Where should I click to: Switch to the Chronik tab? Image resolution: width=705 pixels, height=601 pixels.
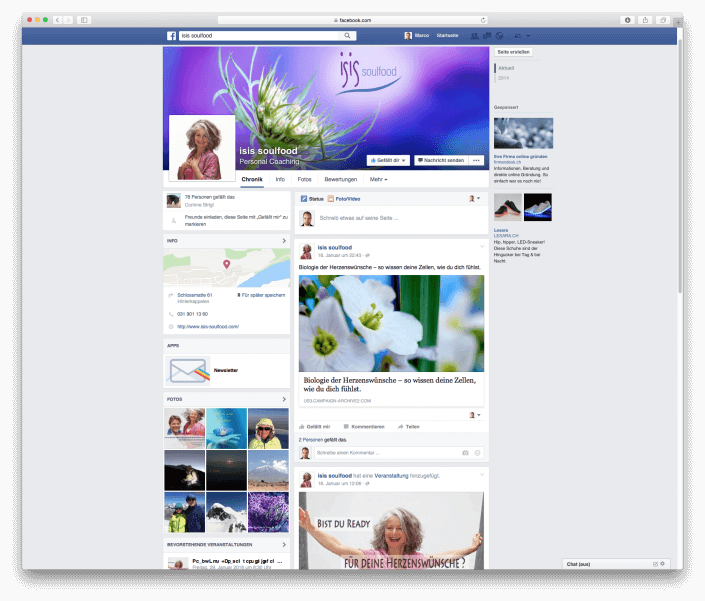pos(252,179)
